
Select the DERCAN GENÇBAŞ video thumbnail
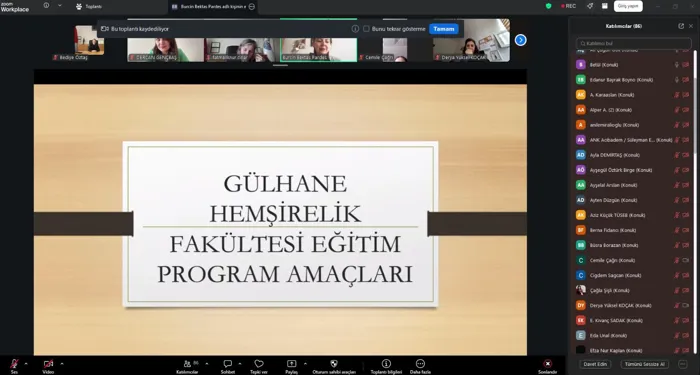coord(166,49)
